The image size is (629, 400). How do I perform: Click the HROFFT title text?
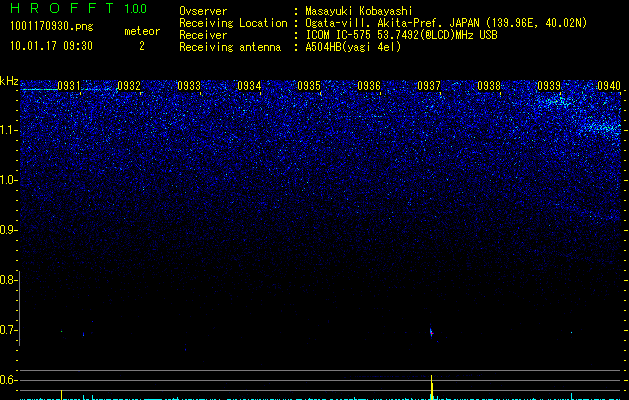point(62,8)
